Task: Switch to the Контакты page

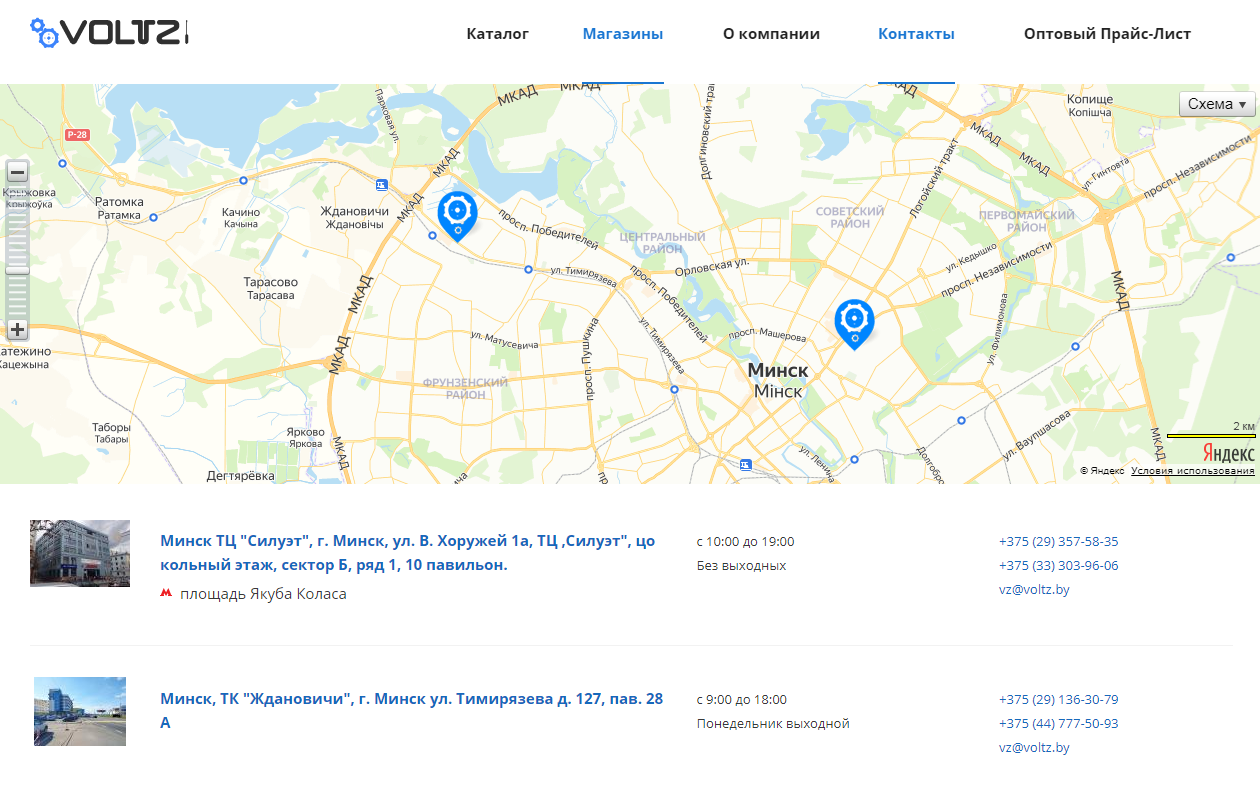Action: (x=916, y=34)
